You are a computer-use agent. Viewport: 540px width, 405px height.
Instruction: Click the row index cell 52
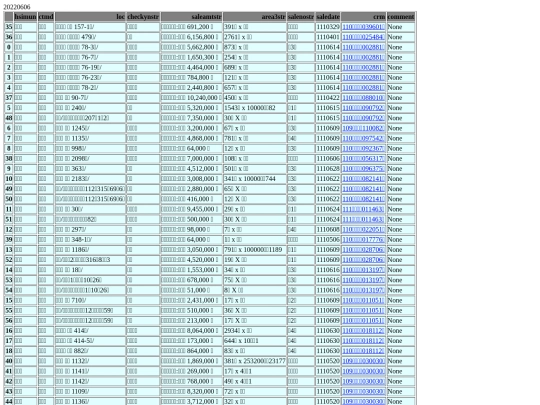point(9,260)
